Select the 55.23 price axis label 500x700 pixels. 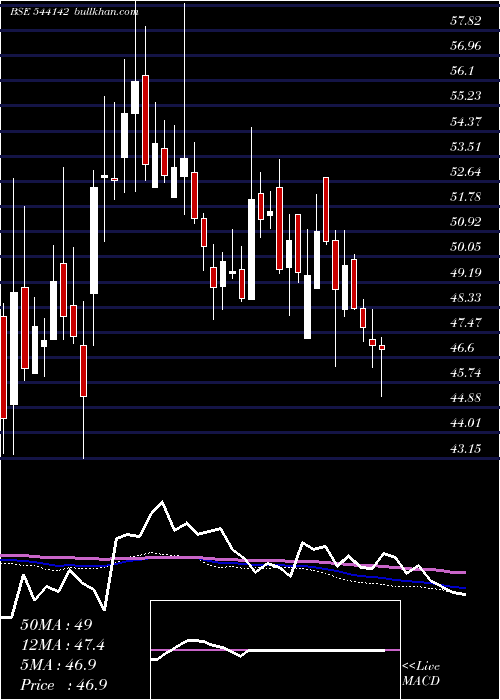click(465, 96)
